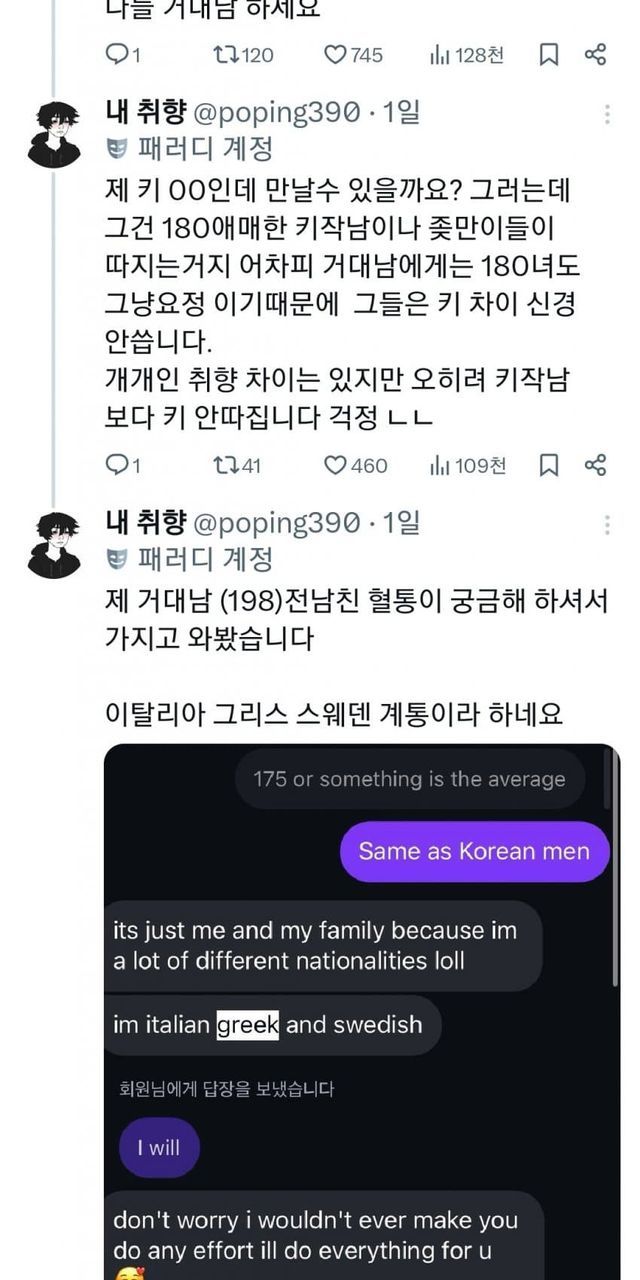
Task: Share the tweet with 460 likes
Action: click(595, 465)
